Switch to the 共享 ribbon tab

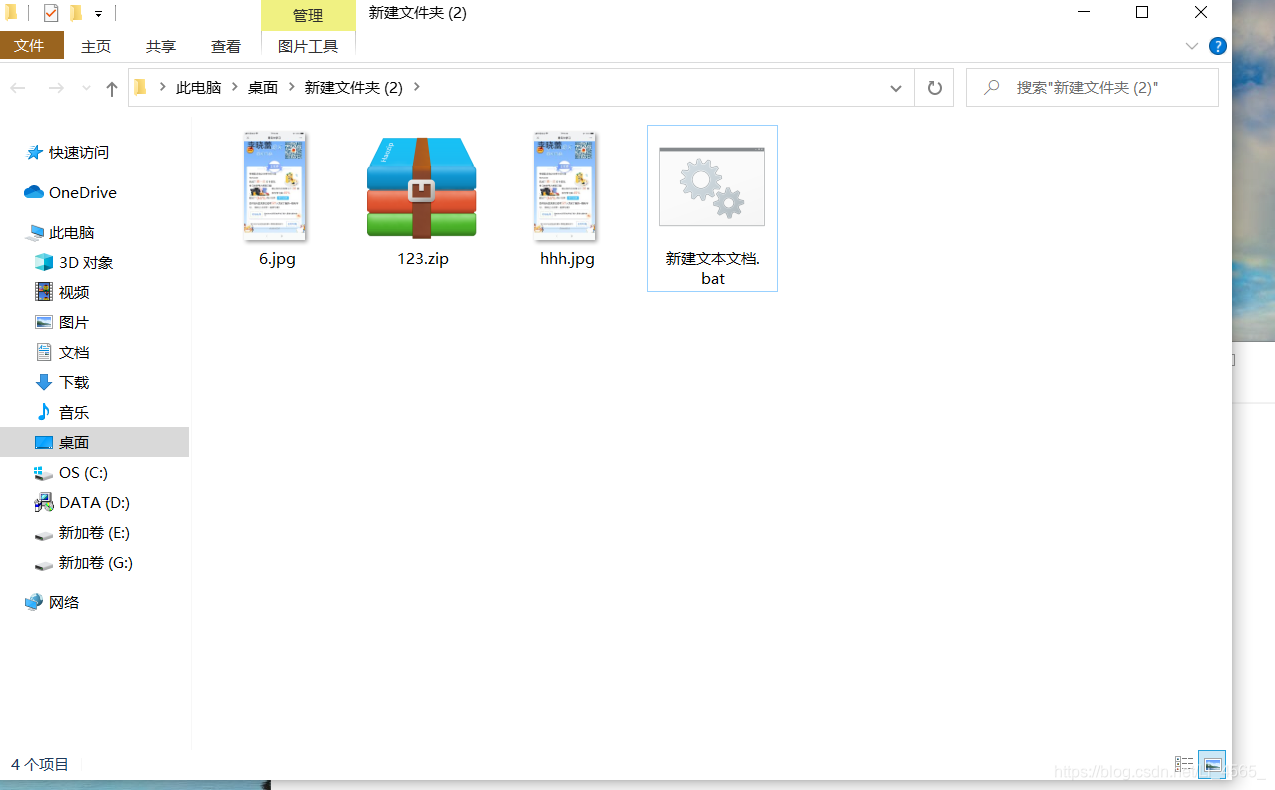tap(161, 46)
